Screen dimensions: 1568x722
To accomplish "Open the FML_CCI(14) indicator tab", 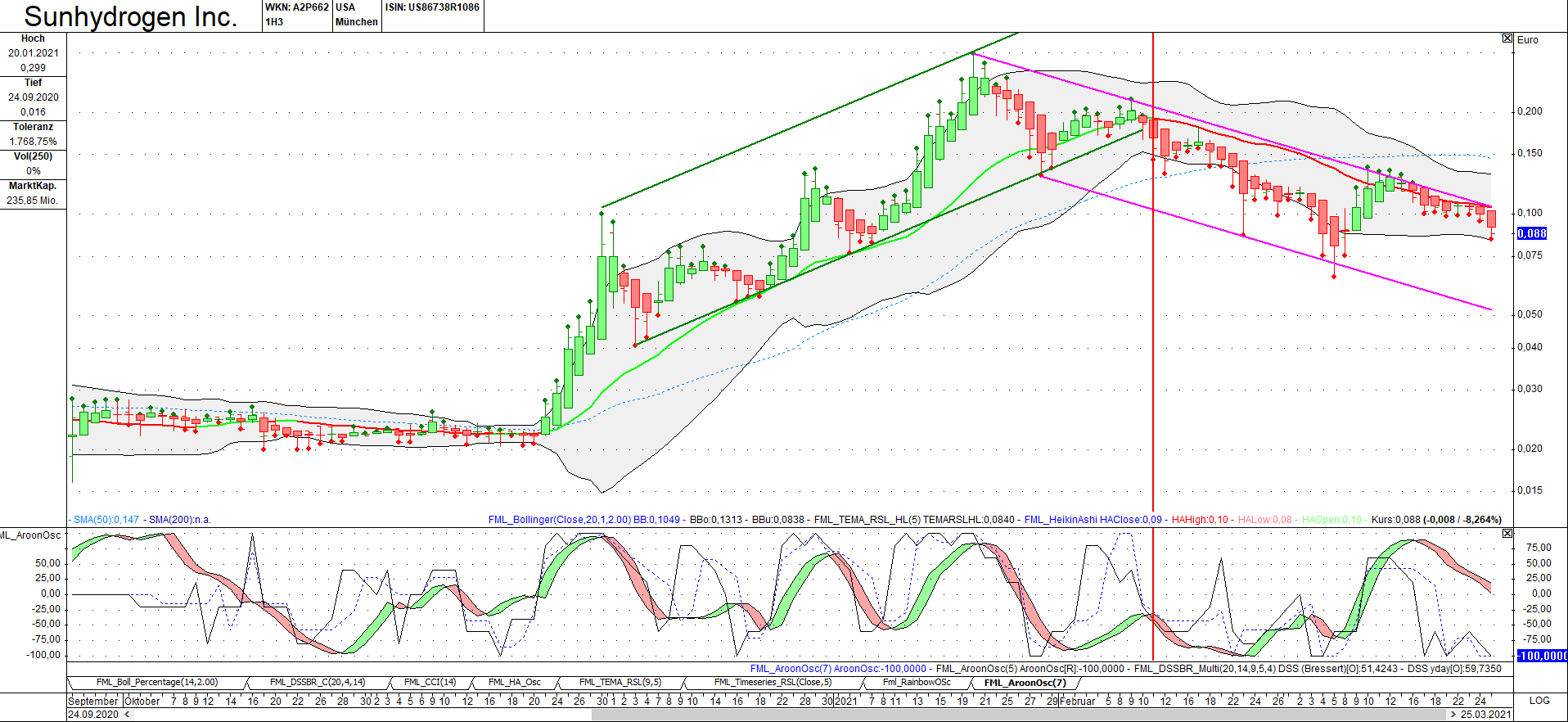I will (430, 683).
